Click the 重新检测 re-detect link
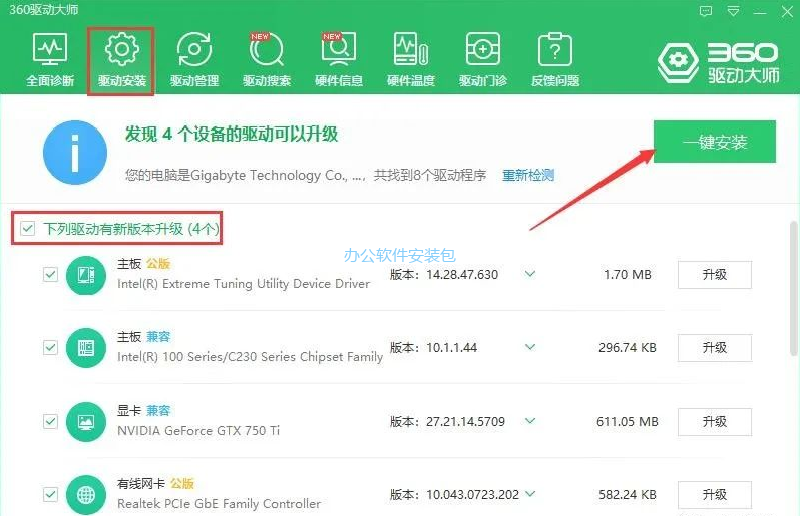This screenshot has height=516, width=800. coord(528,176)
